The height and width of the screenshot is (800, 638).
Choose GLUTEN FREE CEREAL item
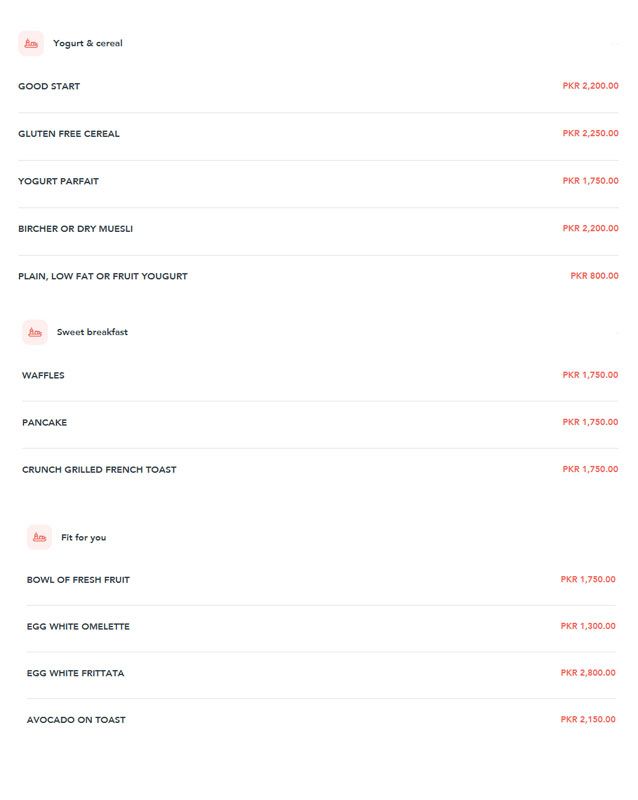point(318,134)
